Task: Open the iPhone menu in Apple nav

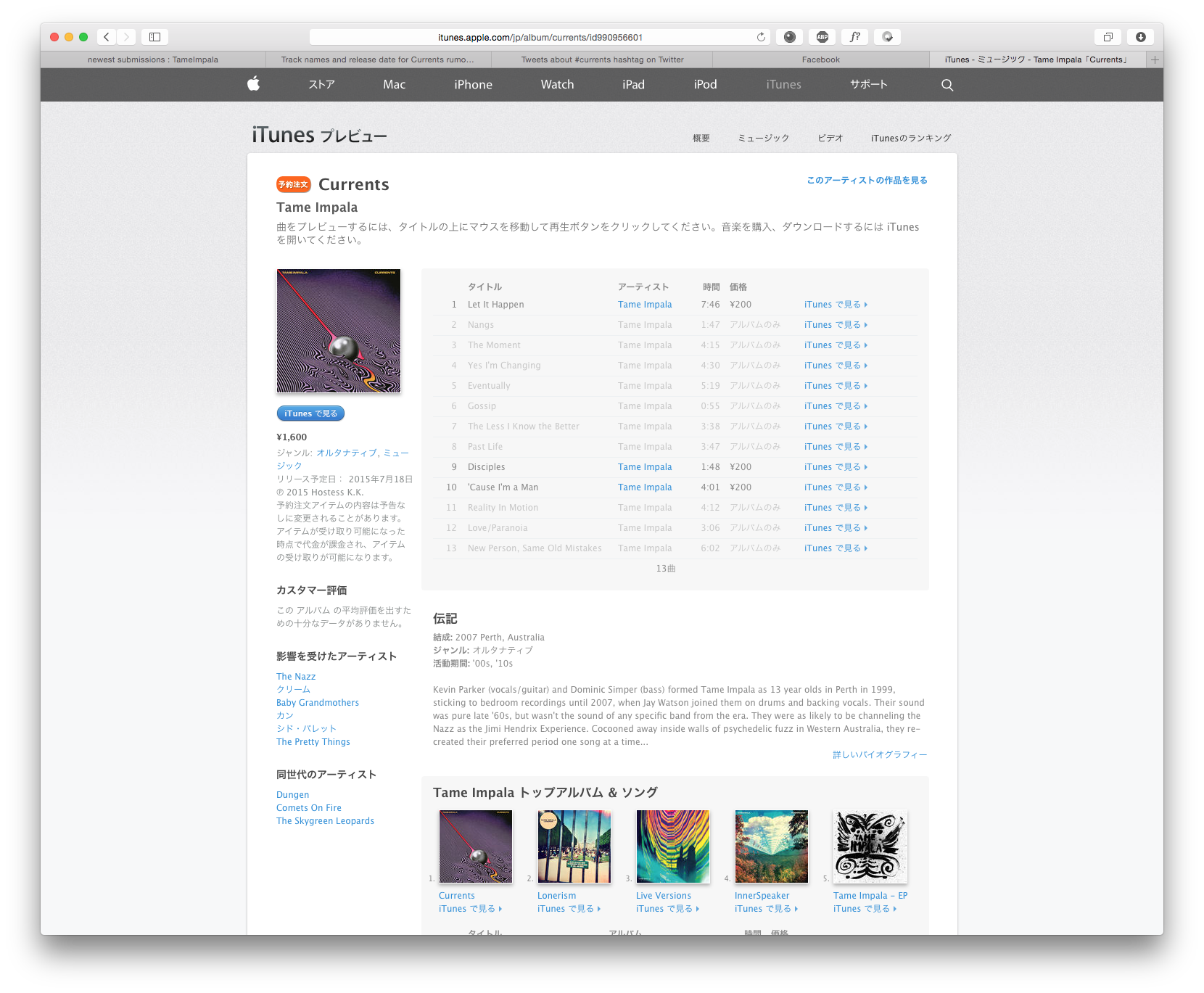Action: tap(473, 85)
